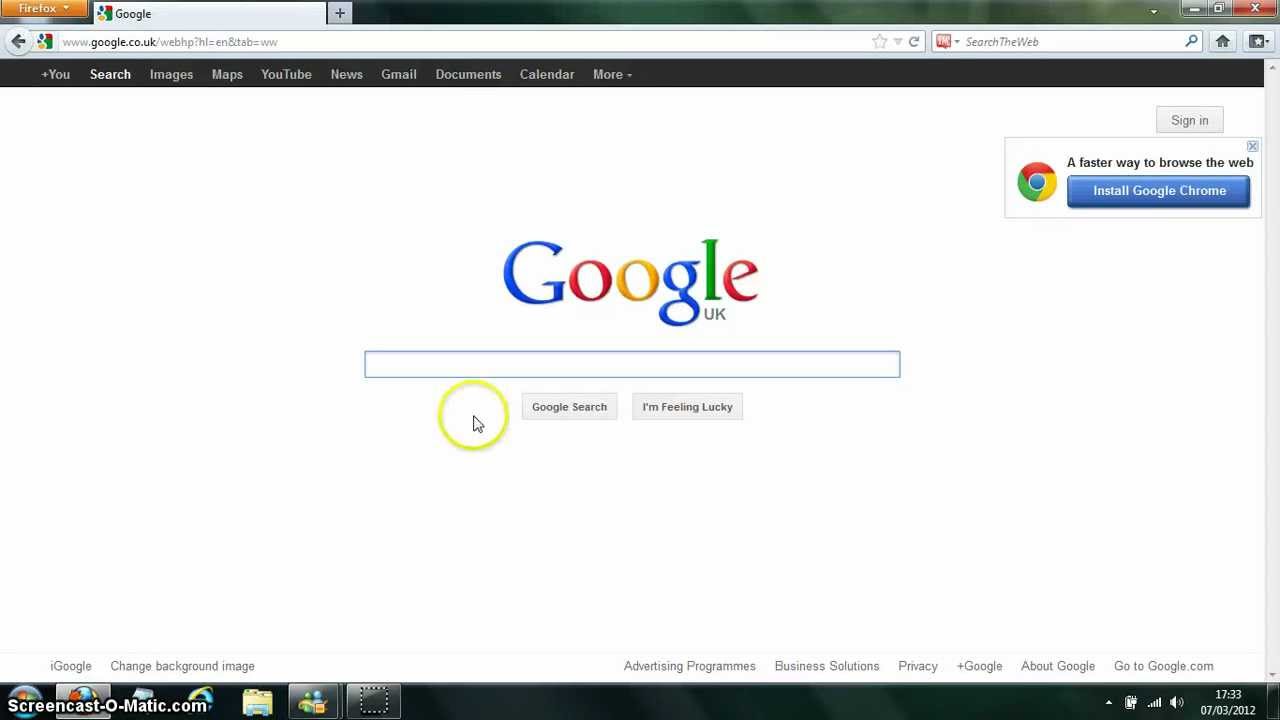Image resolution: width=1280 pixels, height=720 pixels.
Task: Open Gmail in the Google bar
Action: click(x=398, y=74)
